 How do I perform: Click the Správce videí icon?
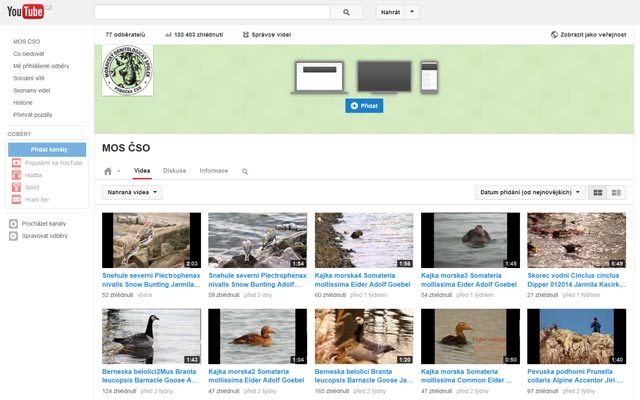tap(245, 35)
